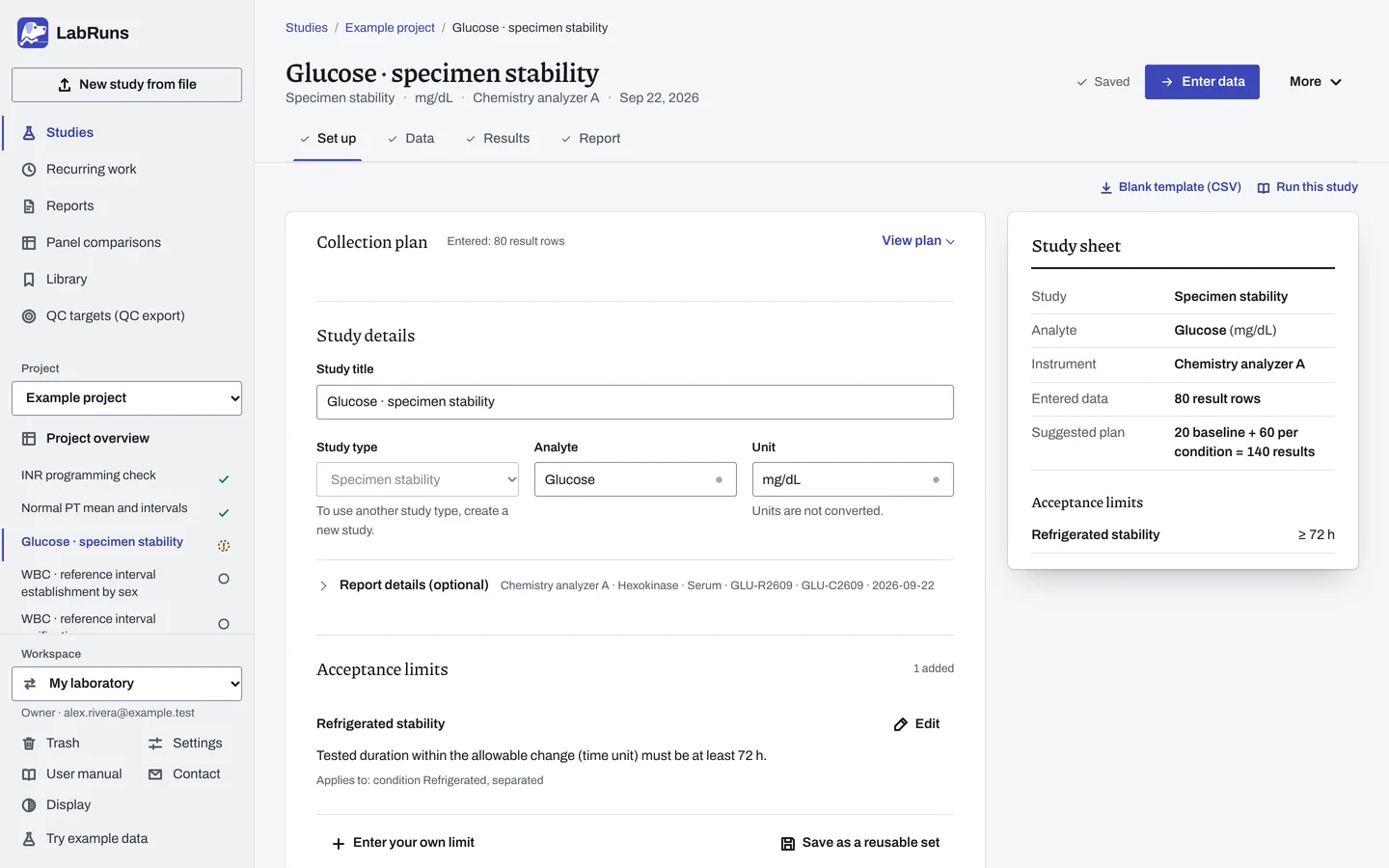Viewport: 1389px width, 868px height.
Task: Open the Contact page
Action: (184, 773)
